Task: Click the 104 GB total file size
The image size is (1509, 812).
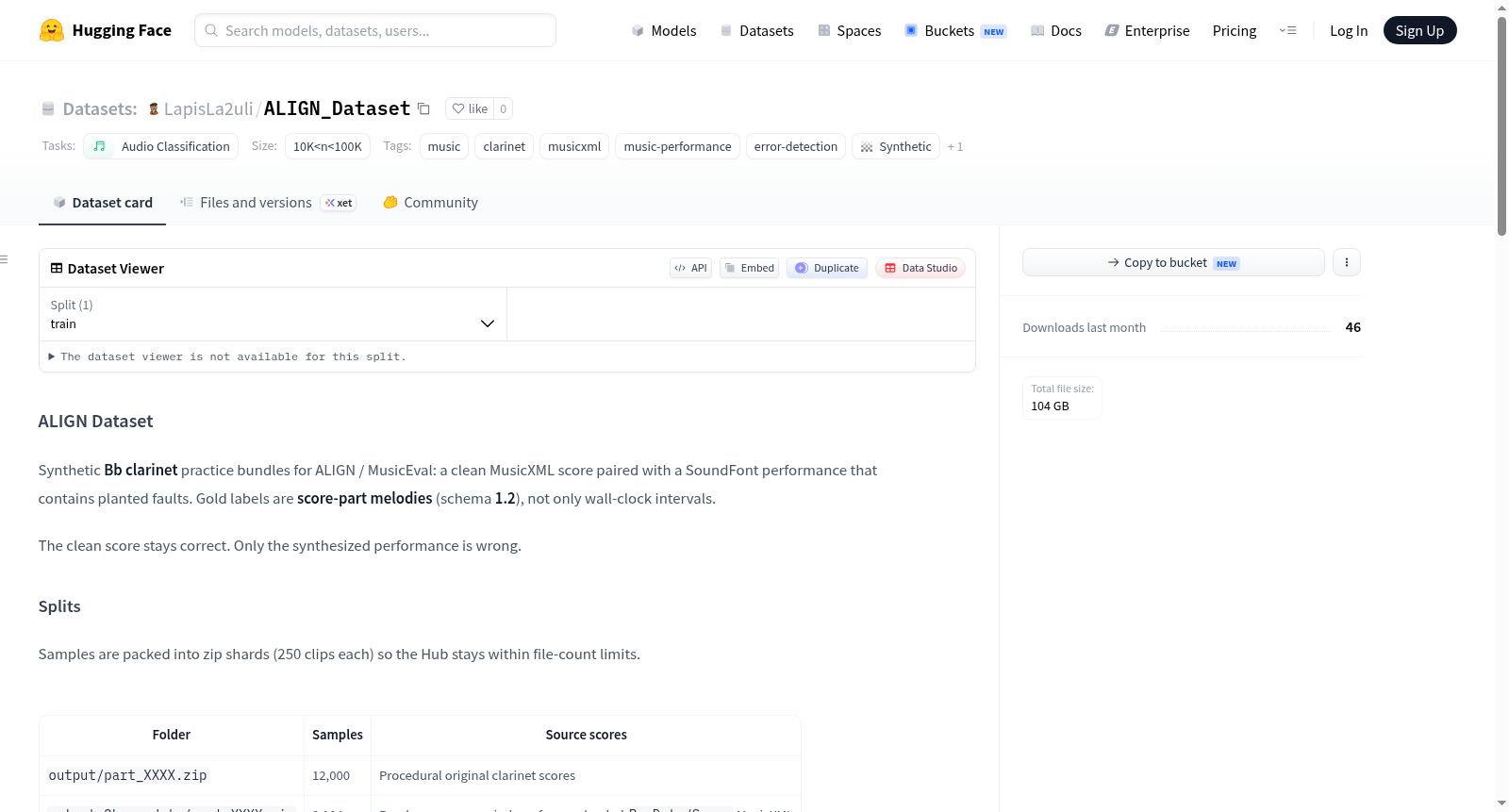Action: (x=1050, y=406)
